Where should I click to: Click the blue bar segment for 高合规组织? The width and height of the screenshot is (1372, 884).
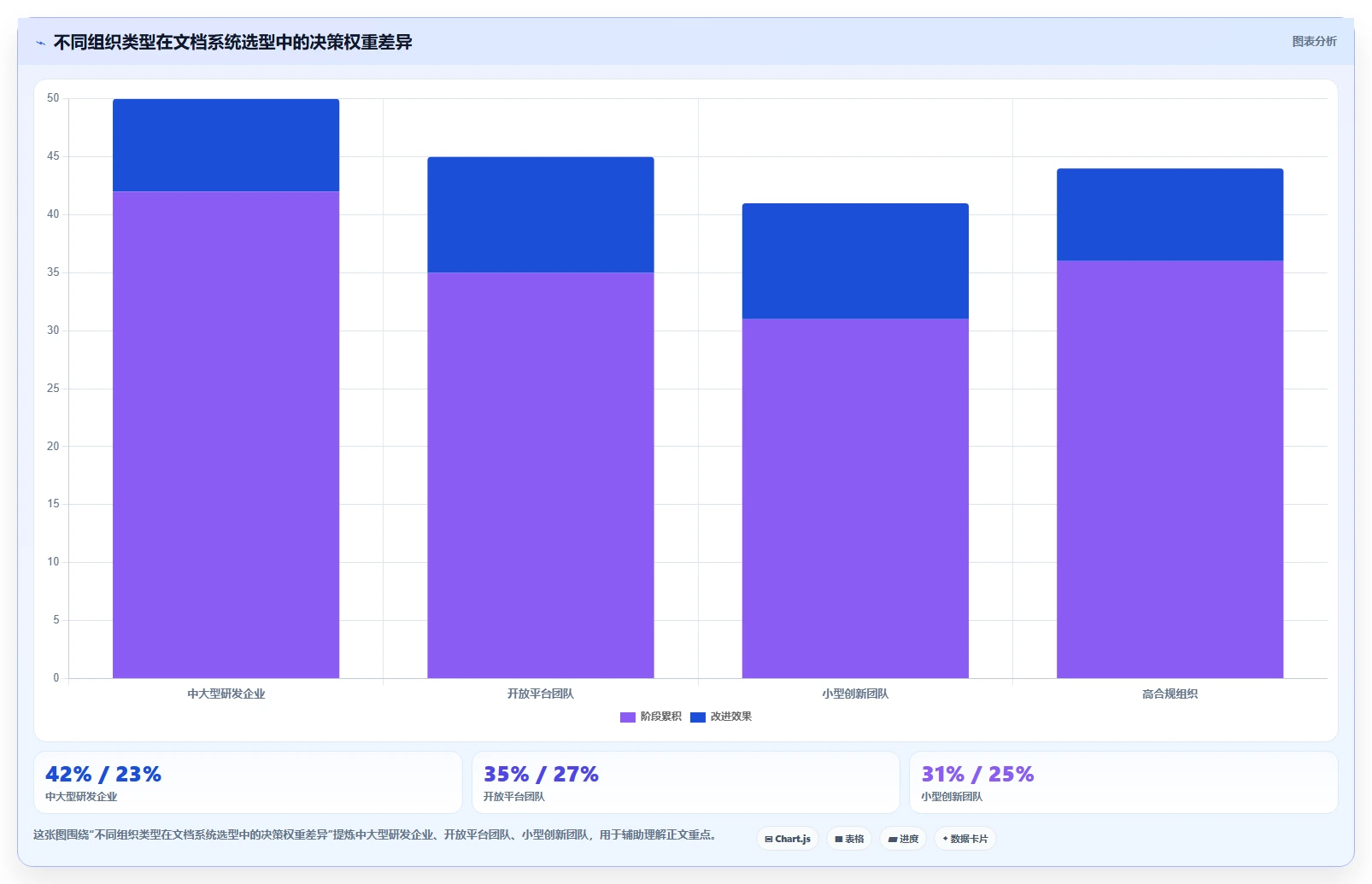point(1170,214)
